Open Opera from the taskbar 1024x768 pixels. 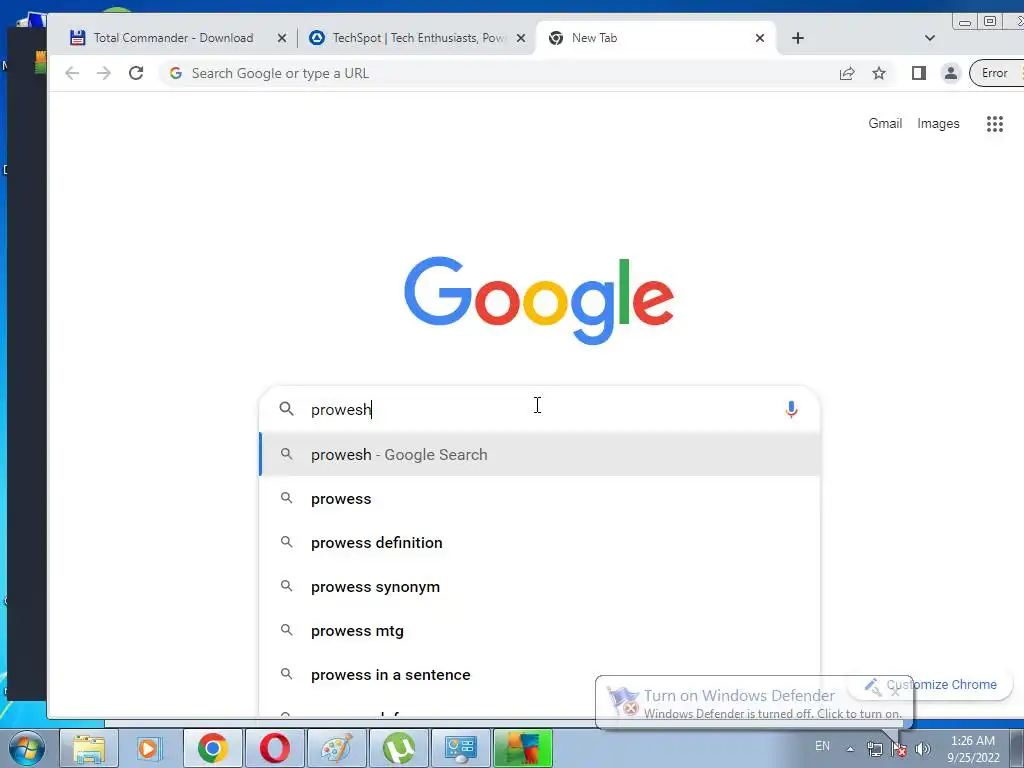[274, 748]
